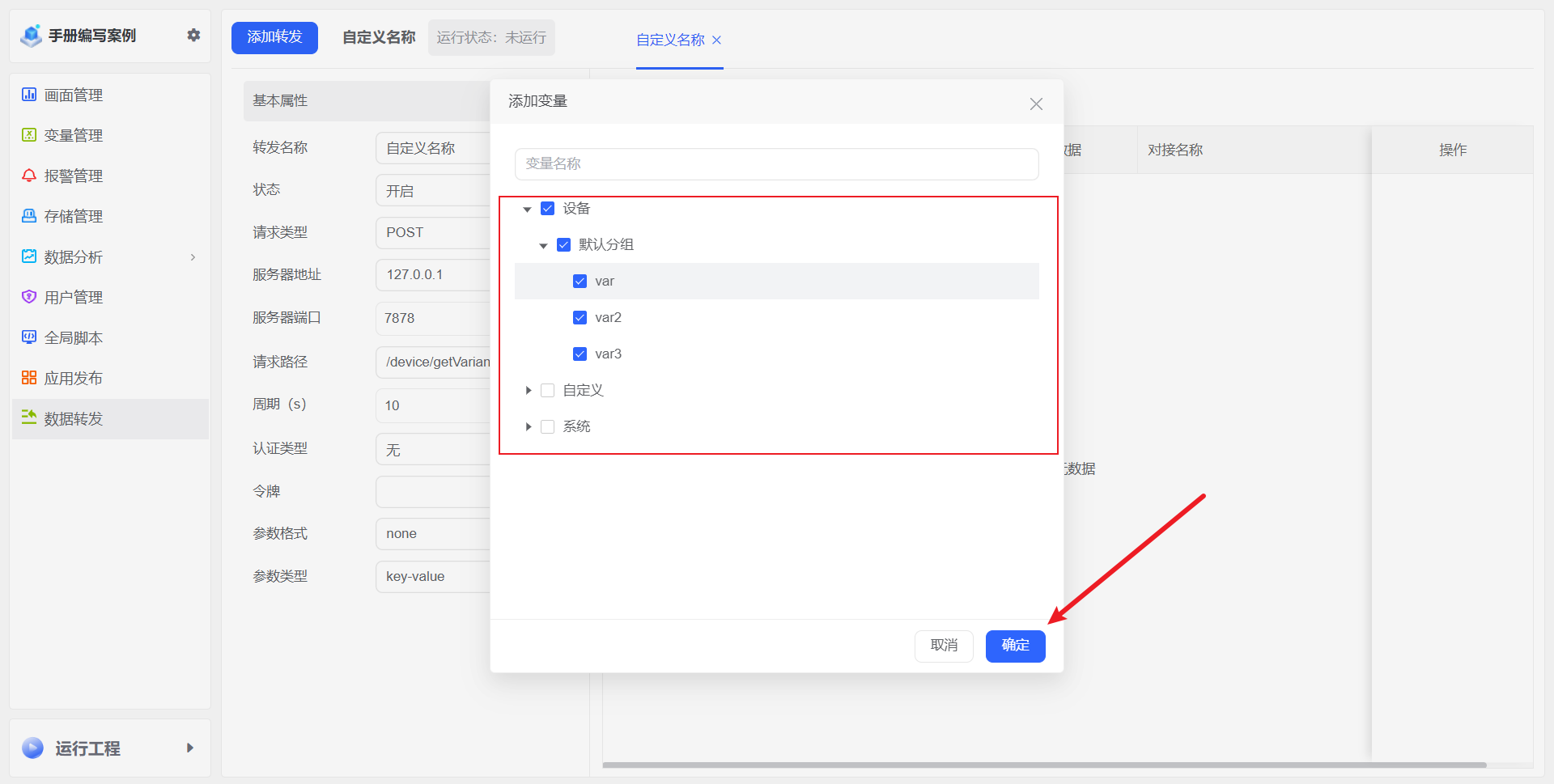
Task: Click the 报警管理 bell icon
Action: click(x=29, y=176)
